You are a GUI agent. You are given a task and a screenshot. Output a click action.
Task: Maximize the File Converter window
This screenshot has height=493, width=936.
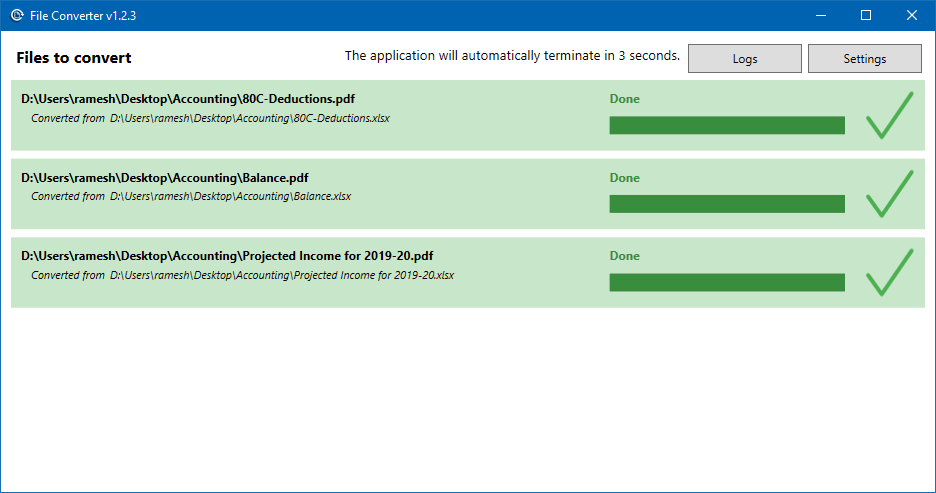[866, 16]
